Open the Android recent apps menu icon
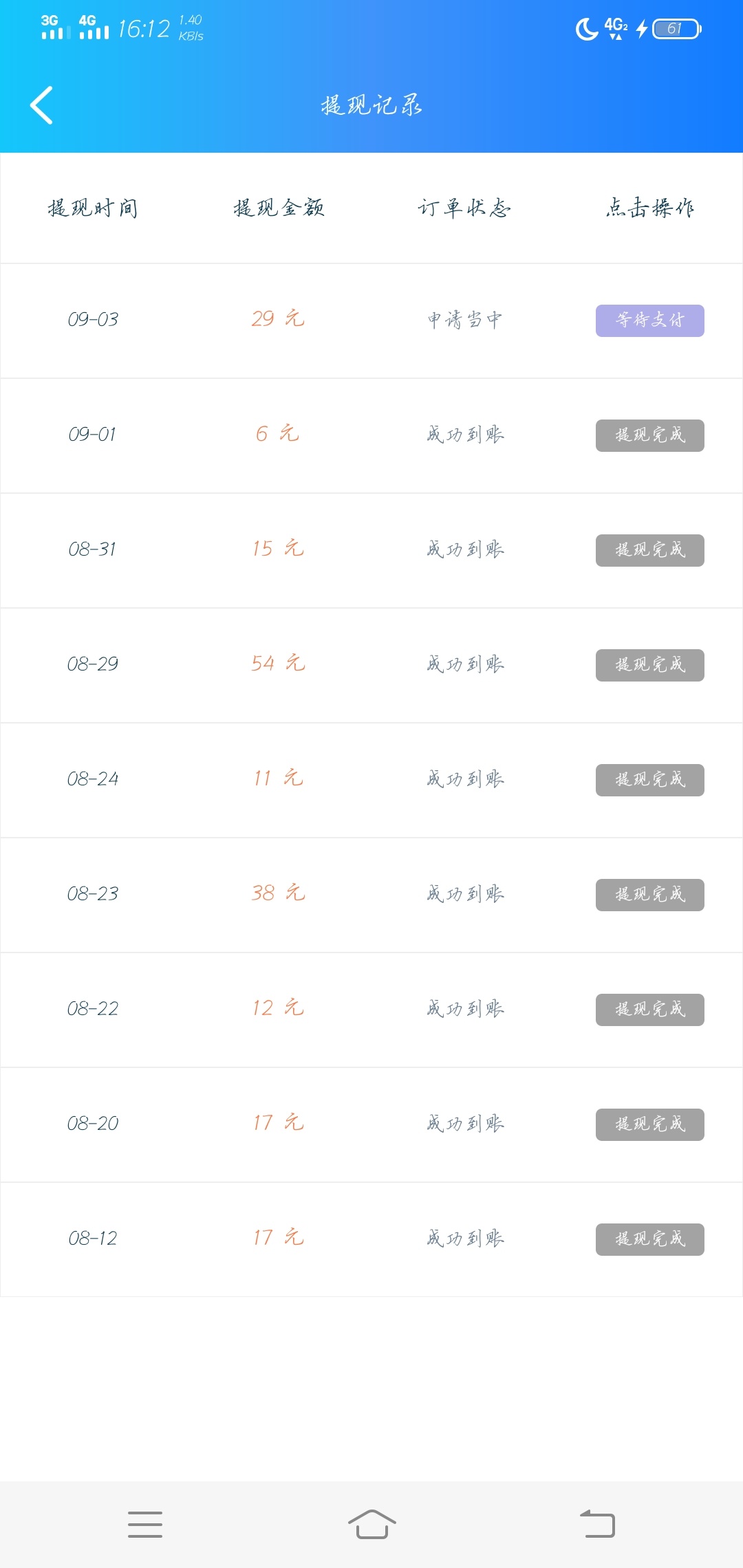The image size is (743, 1568). [x=145, y=1524]
